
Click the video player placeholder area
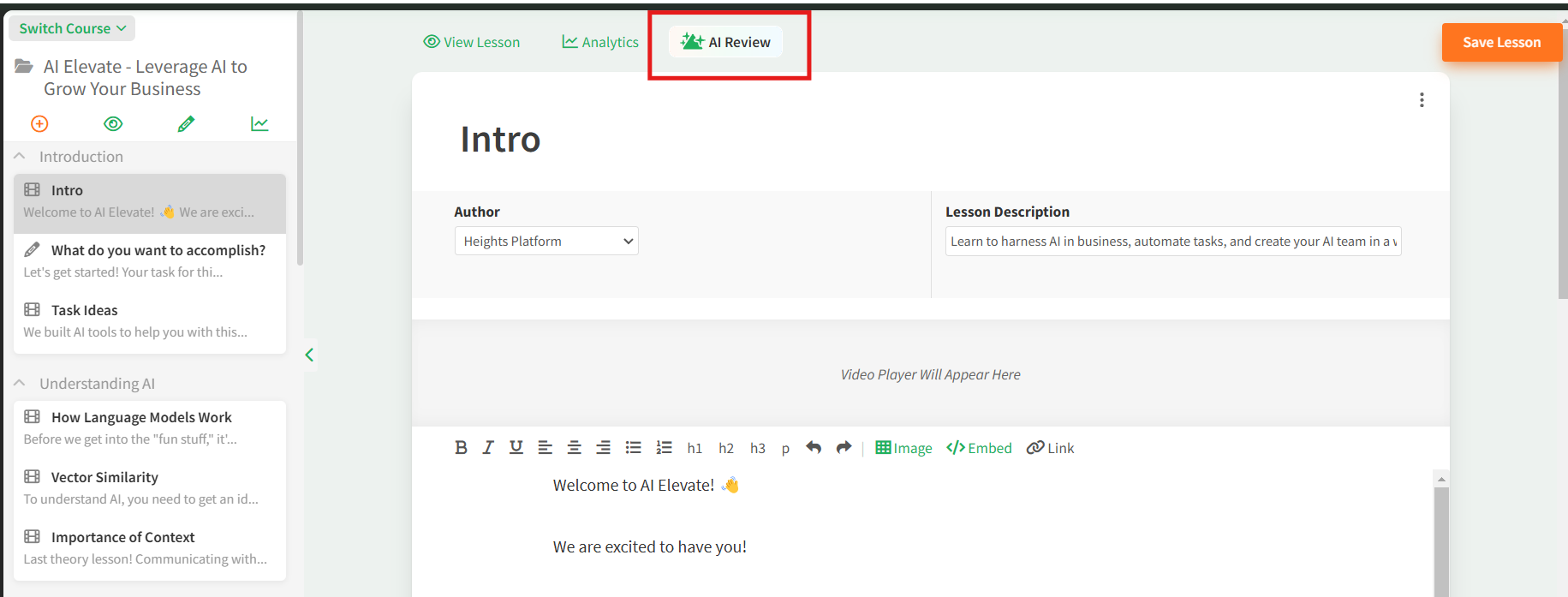931,374
